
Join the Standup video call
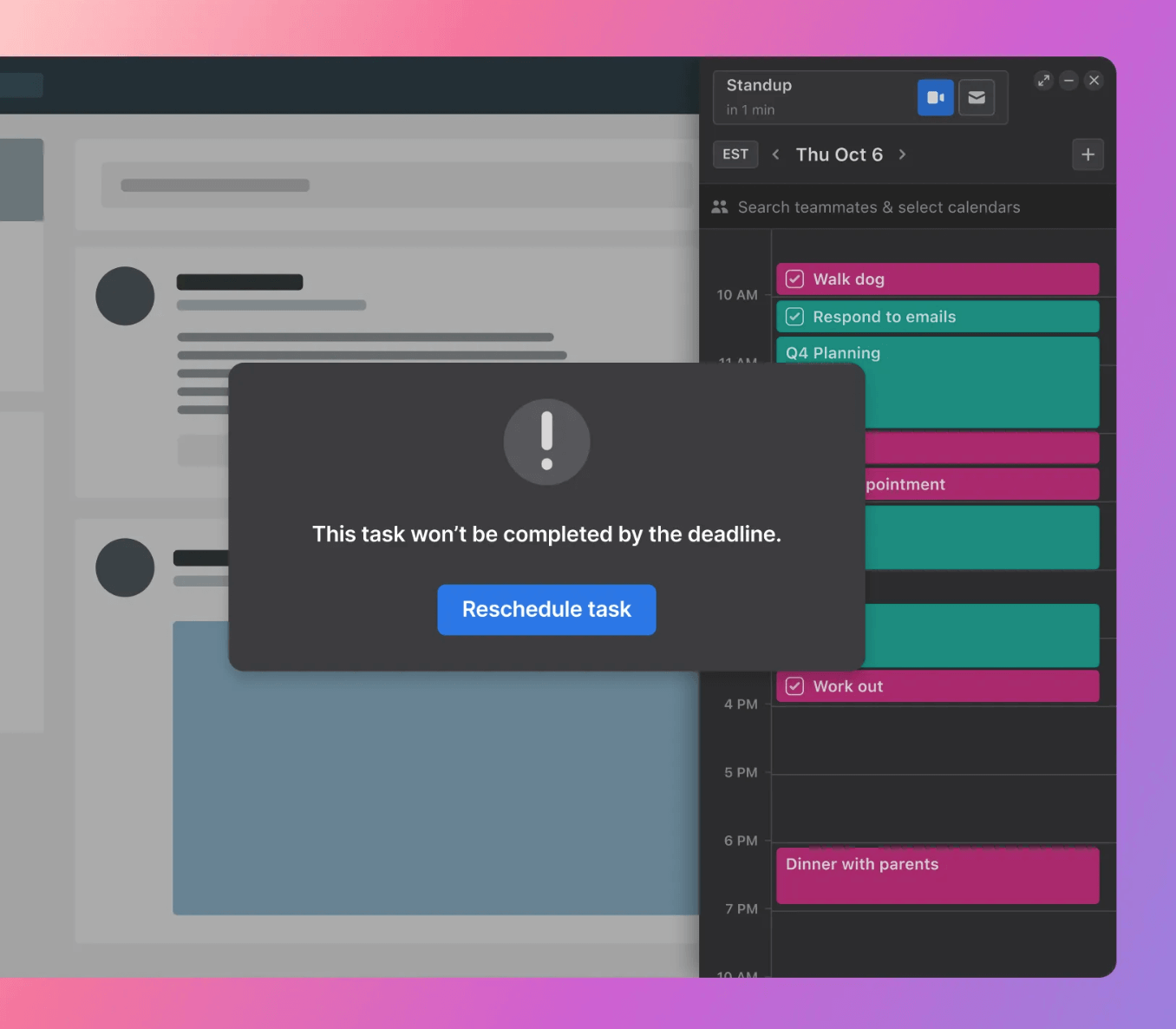[935, 98]
